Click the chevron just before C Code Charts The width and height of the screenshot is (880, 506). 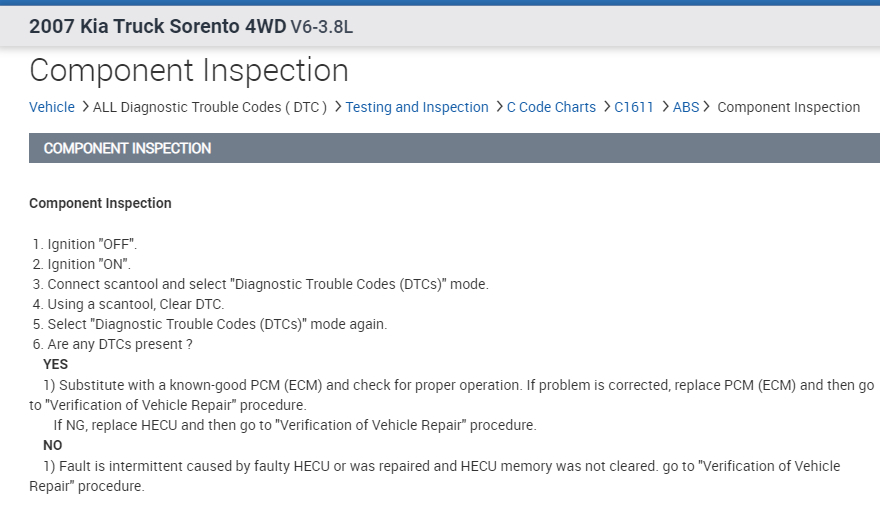pos(499,107)
